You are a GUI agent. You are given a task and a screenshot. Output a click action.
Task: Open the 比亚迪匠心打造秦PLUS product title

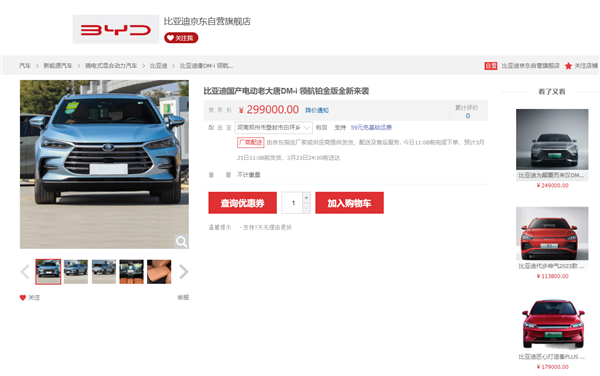(552, 357)
